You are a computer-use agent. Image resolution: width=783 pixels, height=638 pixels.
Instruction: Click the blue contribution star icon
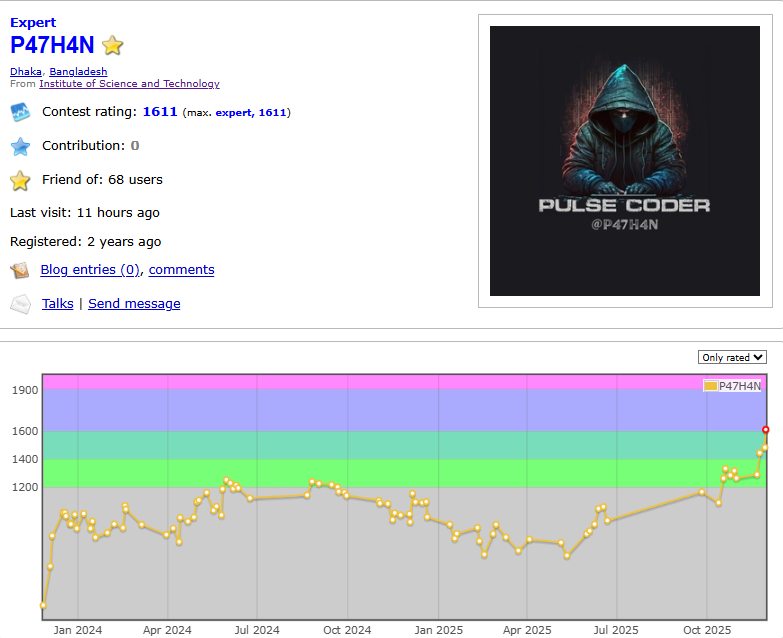[x=20, y=146]
